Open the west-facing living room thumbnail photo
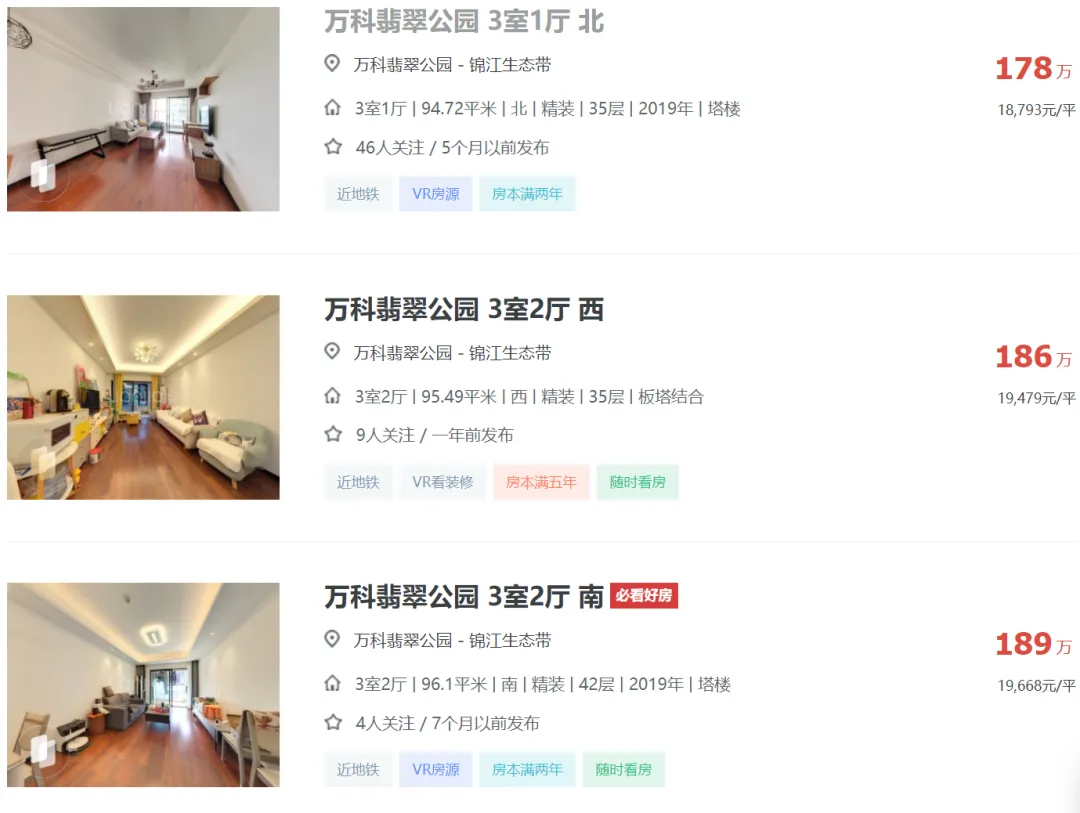The image size is (1080, 813). click(143, 397)
